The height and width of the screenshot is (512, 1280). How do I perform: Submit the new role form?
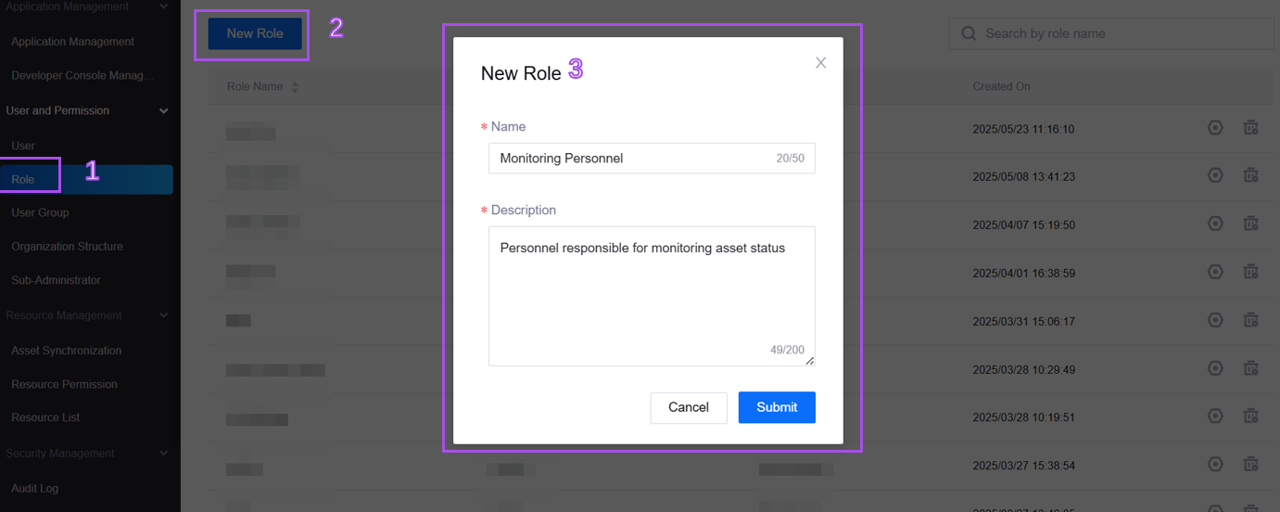[x=776, y=407]
